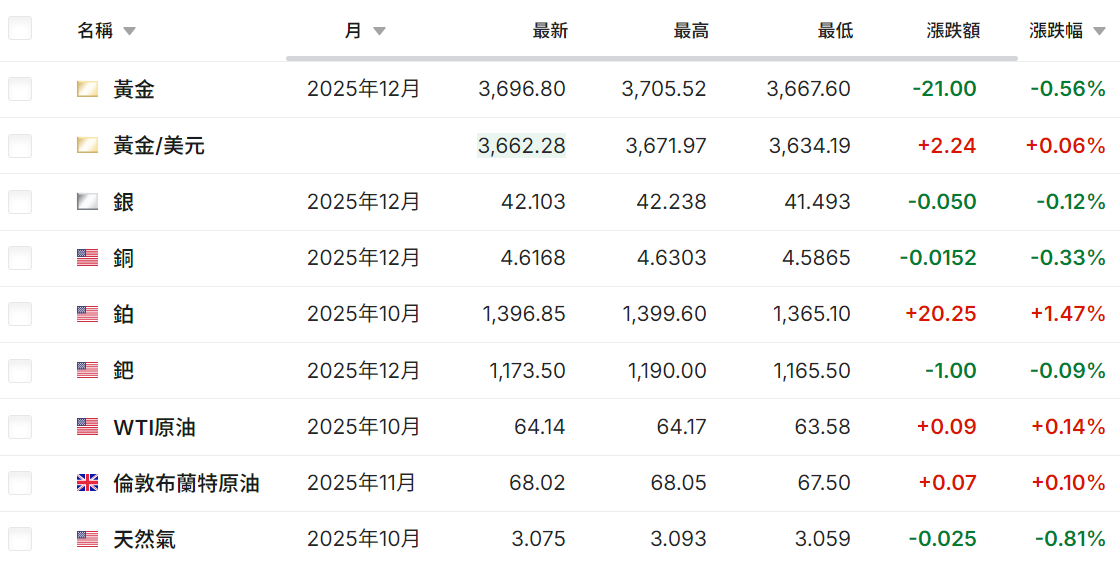Click gold's latest price 3,696.80

(521, 89)
